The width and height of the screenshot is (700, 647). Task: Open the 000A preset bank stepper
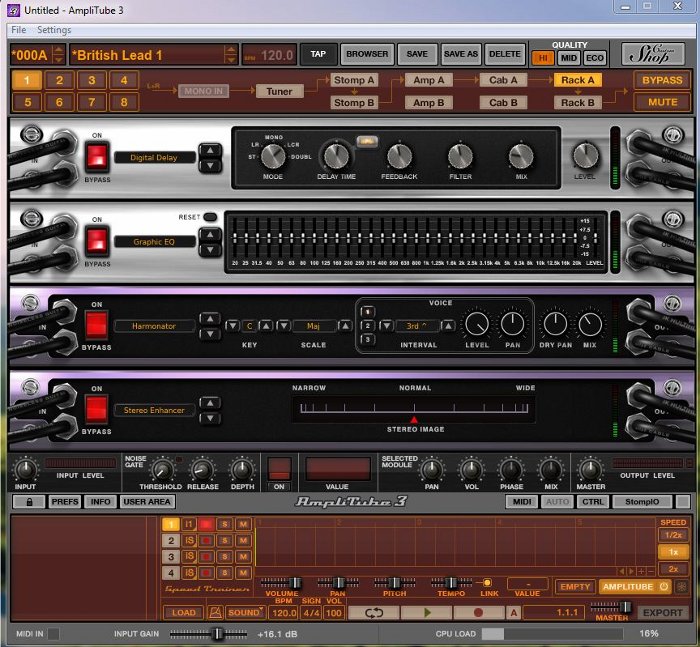58,54
